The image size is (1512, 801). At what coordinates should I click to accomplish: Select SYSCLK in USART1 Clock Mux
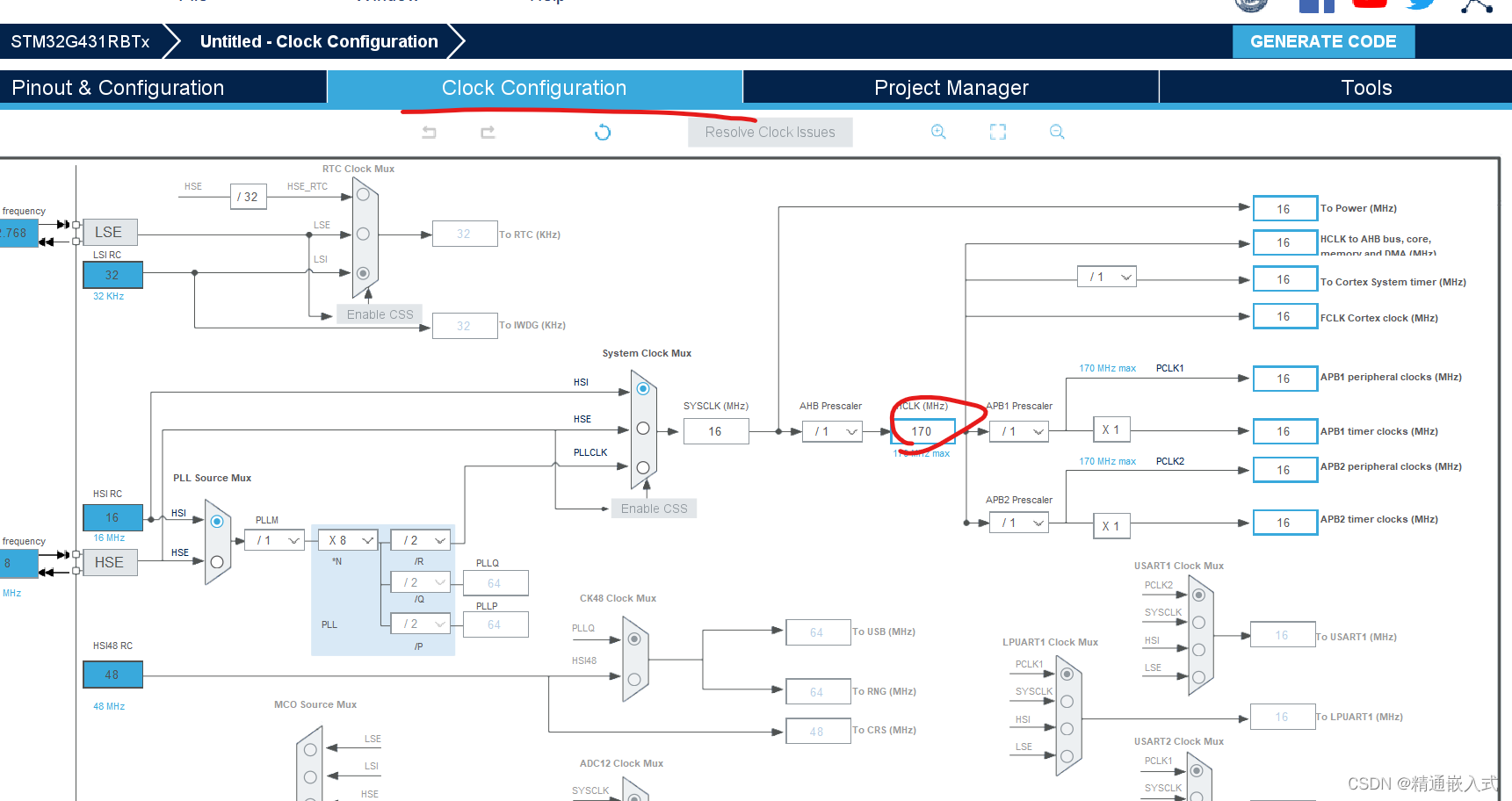pos(1198,623)
